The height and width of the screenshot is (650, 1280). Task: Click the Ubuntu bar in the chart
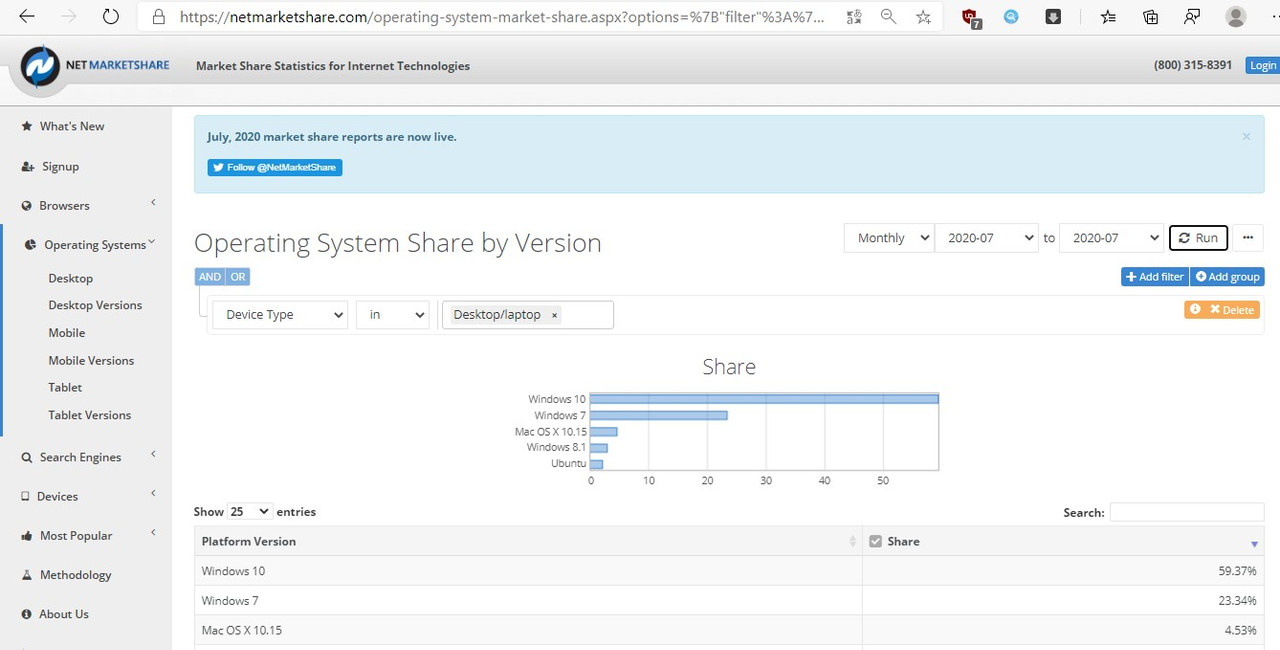point(597,464)
